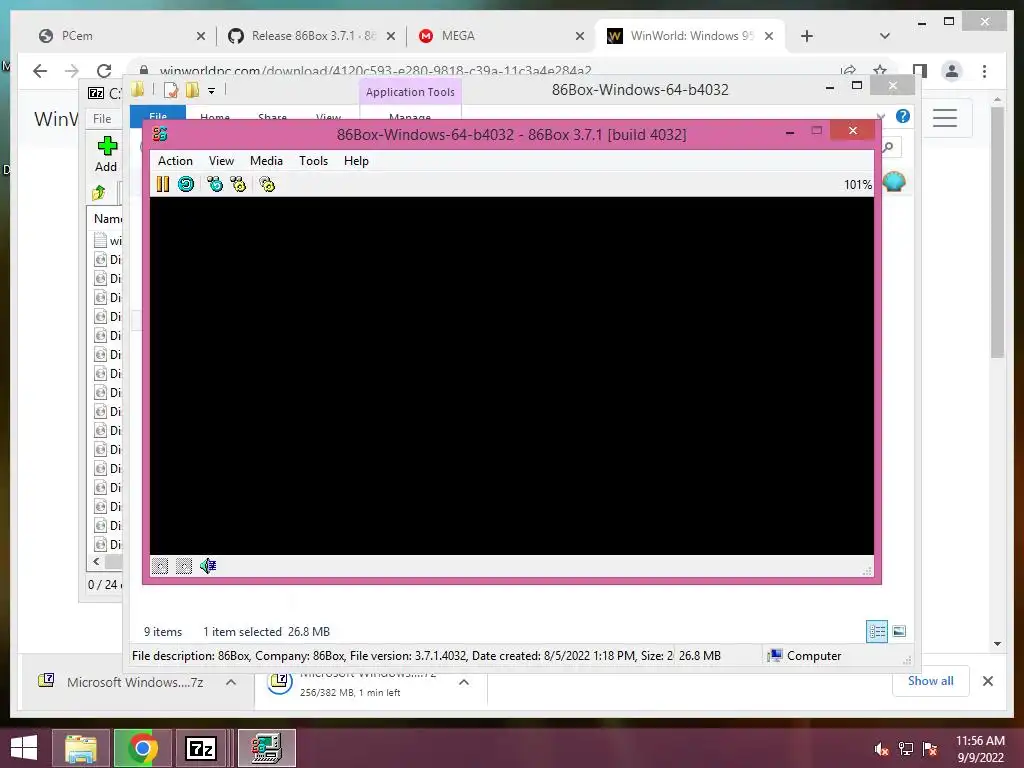Close the Chrome downloads bar
The height and width of the screenshot is (768, 1024).
(x=988, y=681)
